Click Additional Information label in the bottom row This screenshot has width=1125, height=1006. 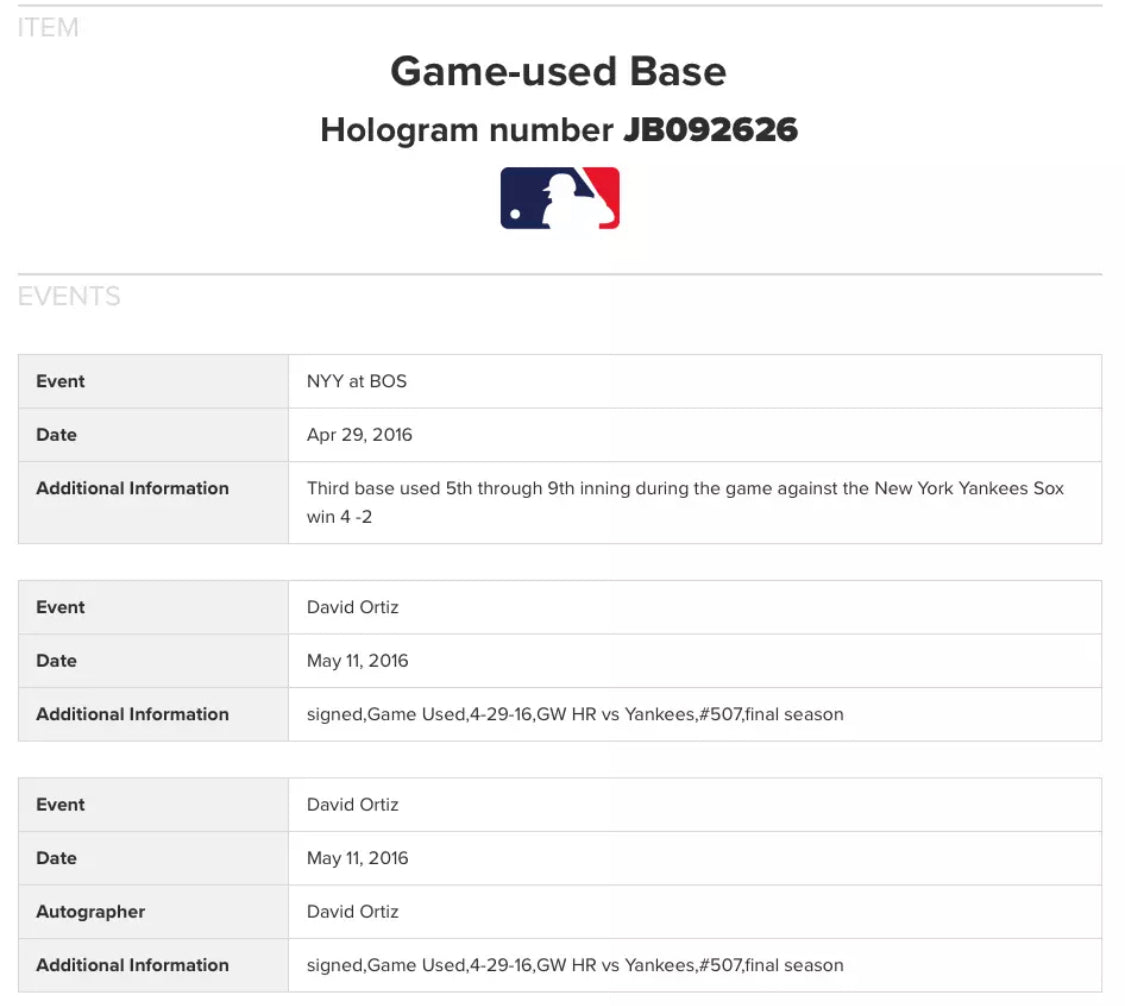[x=132, y=965]
